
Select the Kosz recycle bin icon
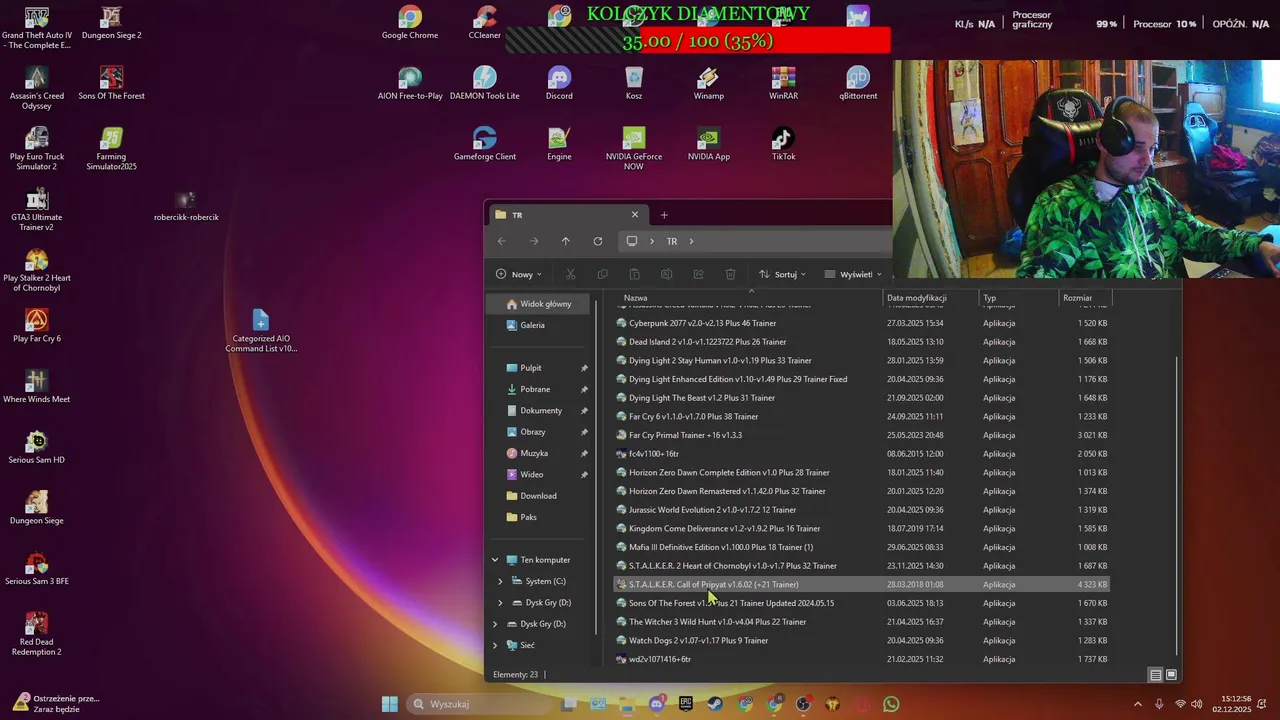point(634,84)
